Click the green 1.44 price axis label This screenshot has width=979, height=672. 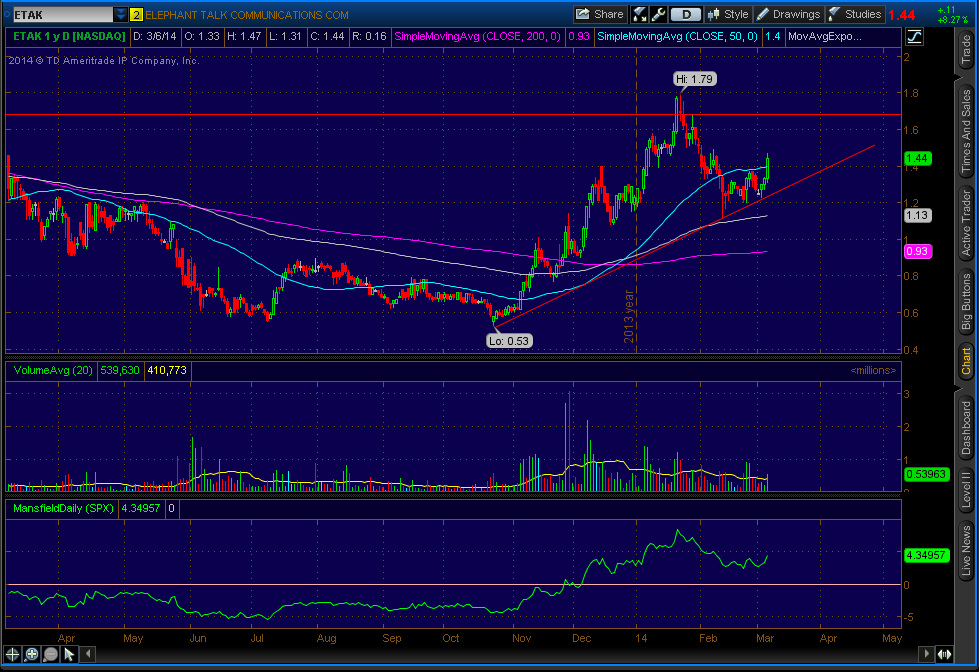click(917, 159)
